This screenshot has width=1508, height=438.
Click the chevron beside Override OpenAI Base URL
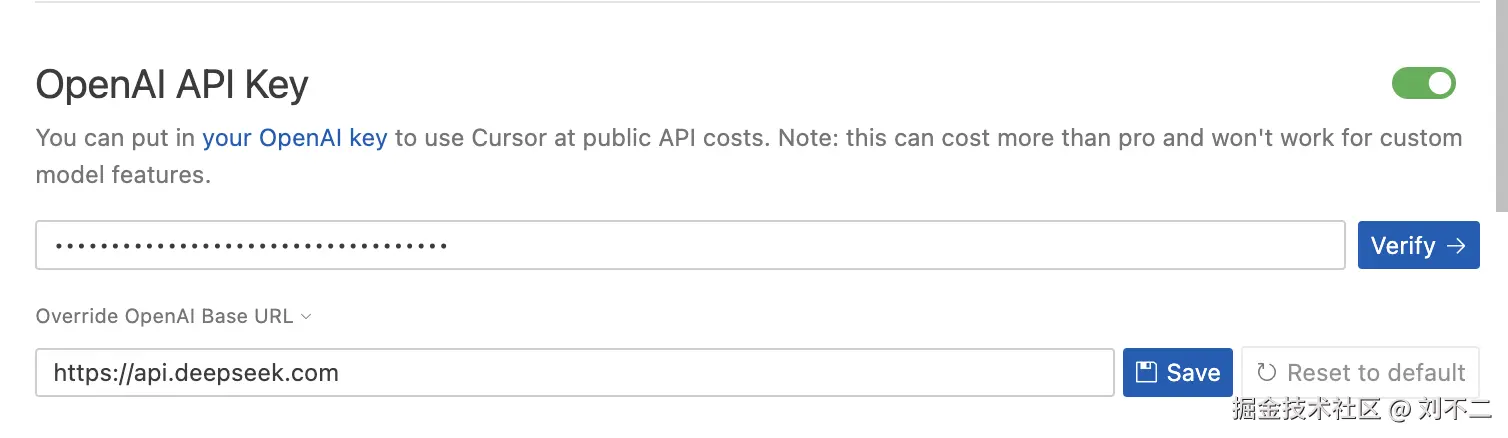[306, 316]
